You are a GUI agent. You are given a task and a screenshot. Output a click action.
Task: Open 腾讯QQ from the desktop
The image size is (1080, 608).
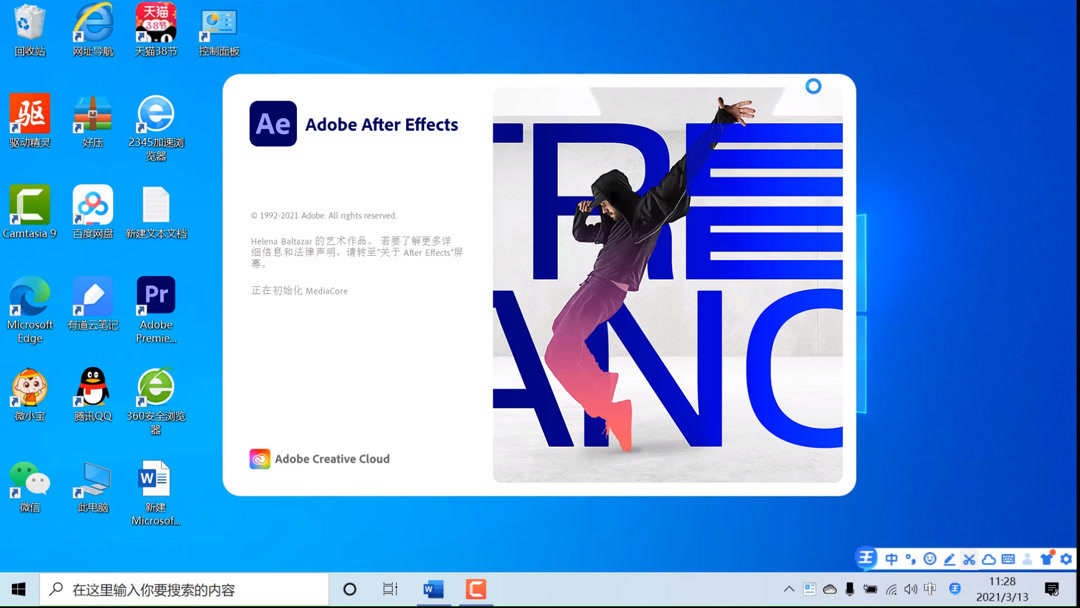pos(92,388)
